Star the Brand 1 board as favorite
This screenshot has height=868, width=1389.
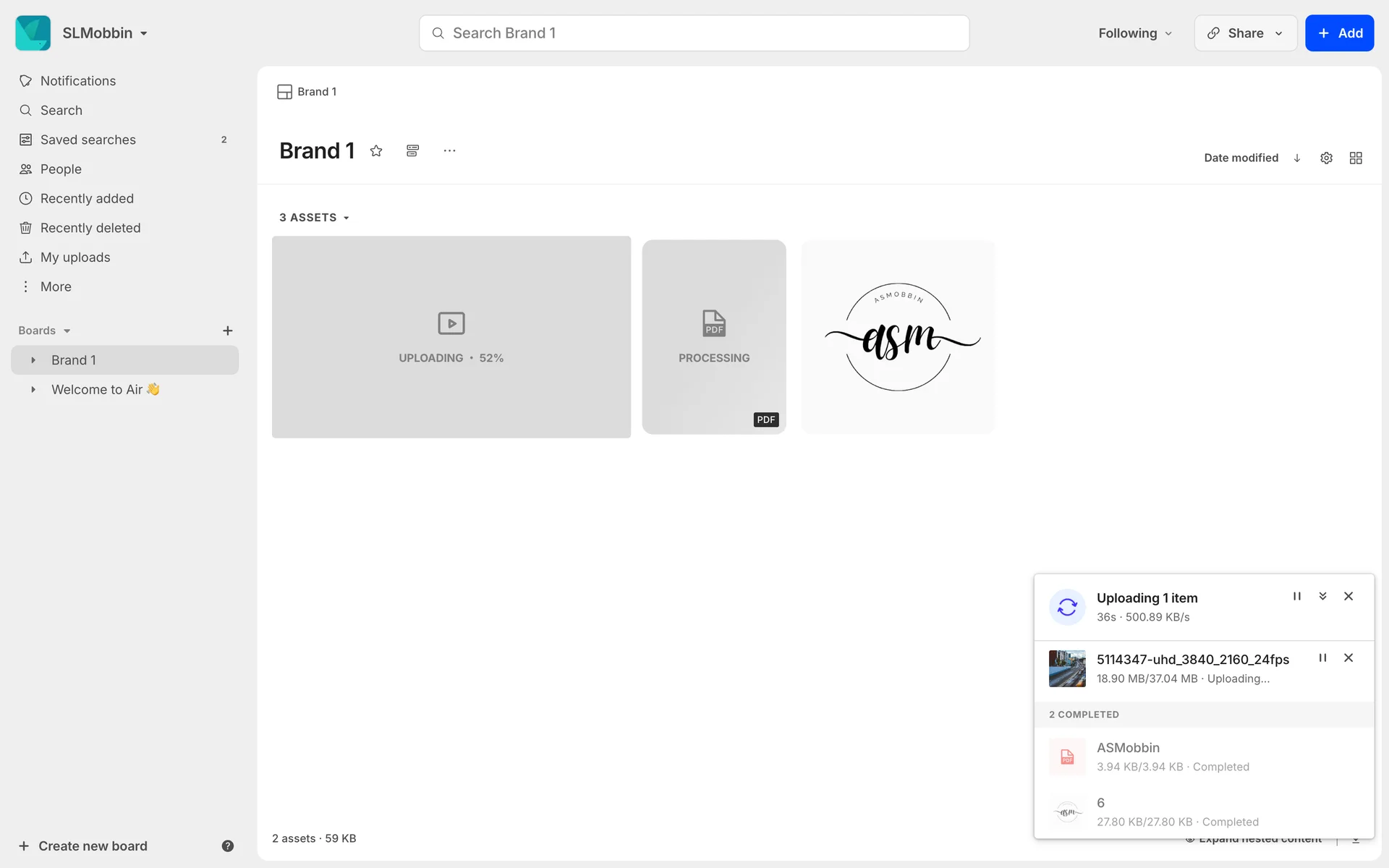[x=376, y=150]
